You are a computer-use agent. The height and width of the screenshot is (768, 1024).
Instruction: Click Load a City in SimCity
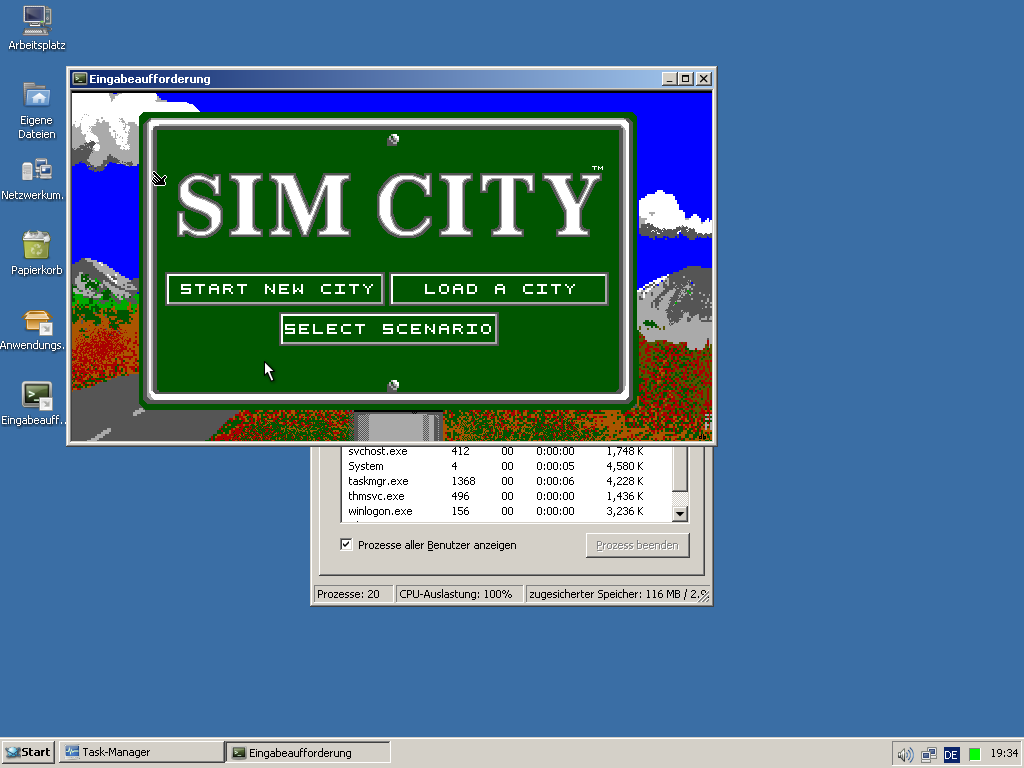coord(499,289)
